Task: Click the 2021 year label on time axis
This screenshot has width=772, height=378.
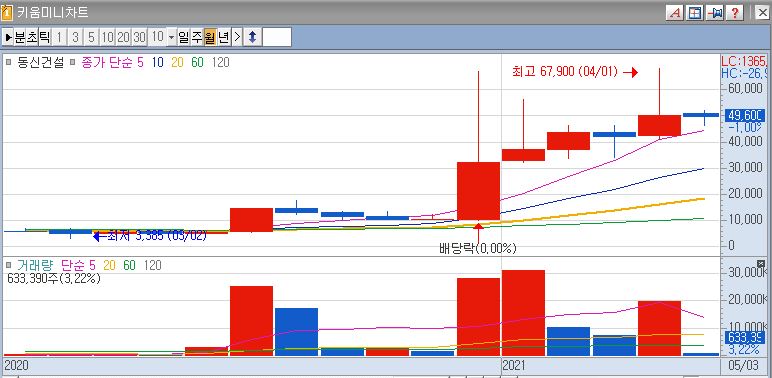Action: (x=515, y=366)
